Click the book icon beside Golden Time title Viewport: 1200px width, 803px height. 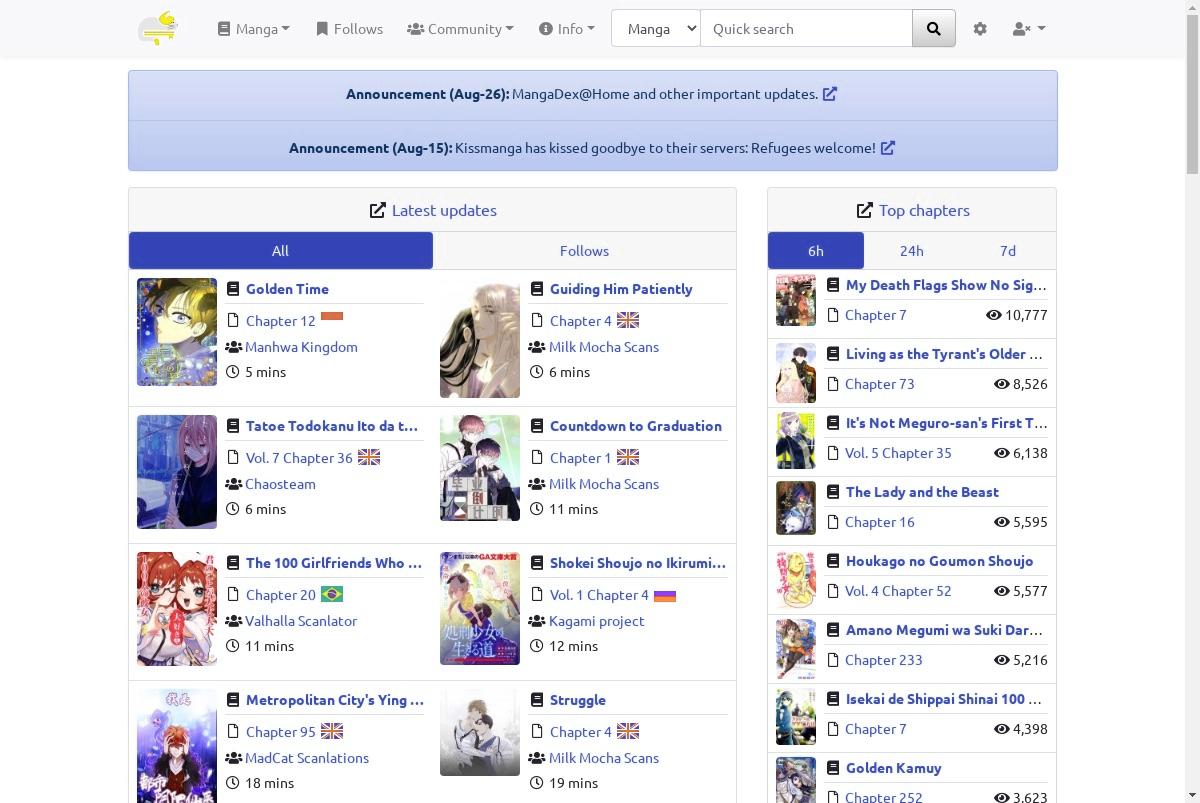[233, 289]
